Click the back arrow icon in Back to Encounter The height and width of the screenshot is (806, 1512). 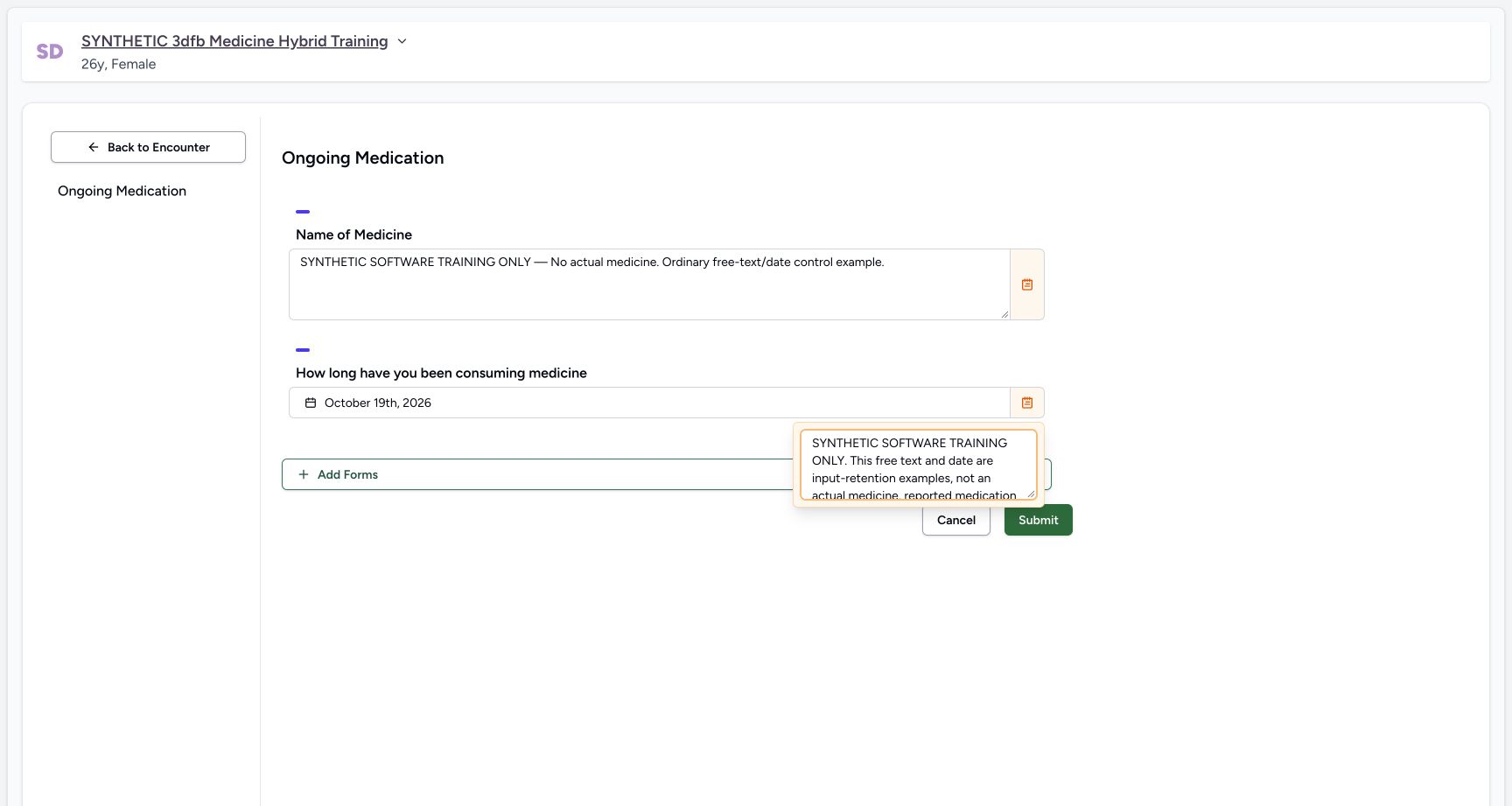point(94,147)
